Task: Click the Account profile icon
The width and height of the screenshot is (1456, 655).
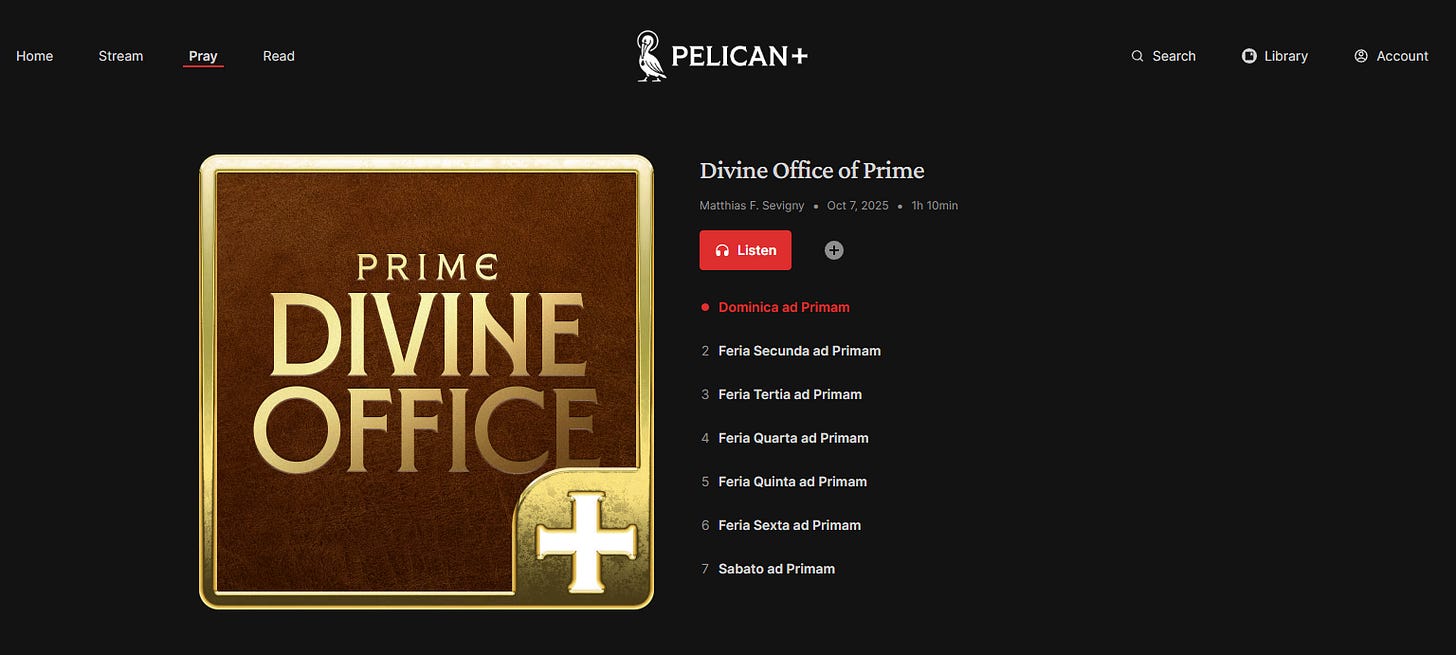Action: click(x=1361, y=56)
